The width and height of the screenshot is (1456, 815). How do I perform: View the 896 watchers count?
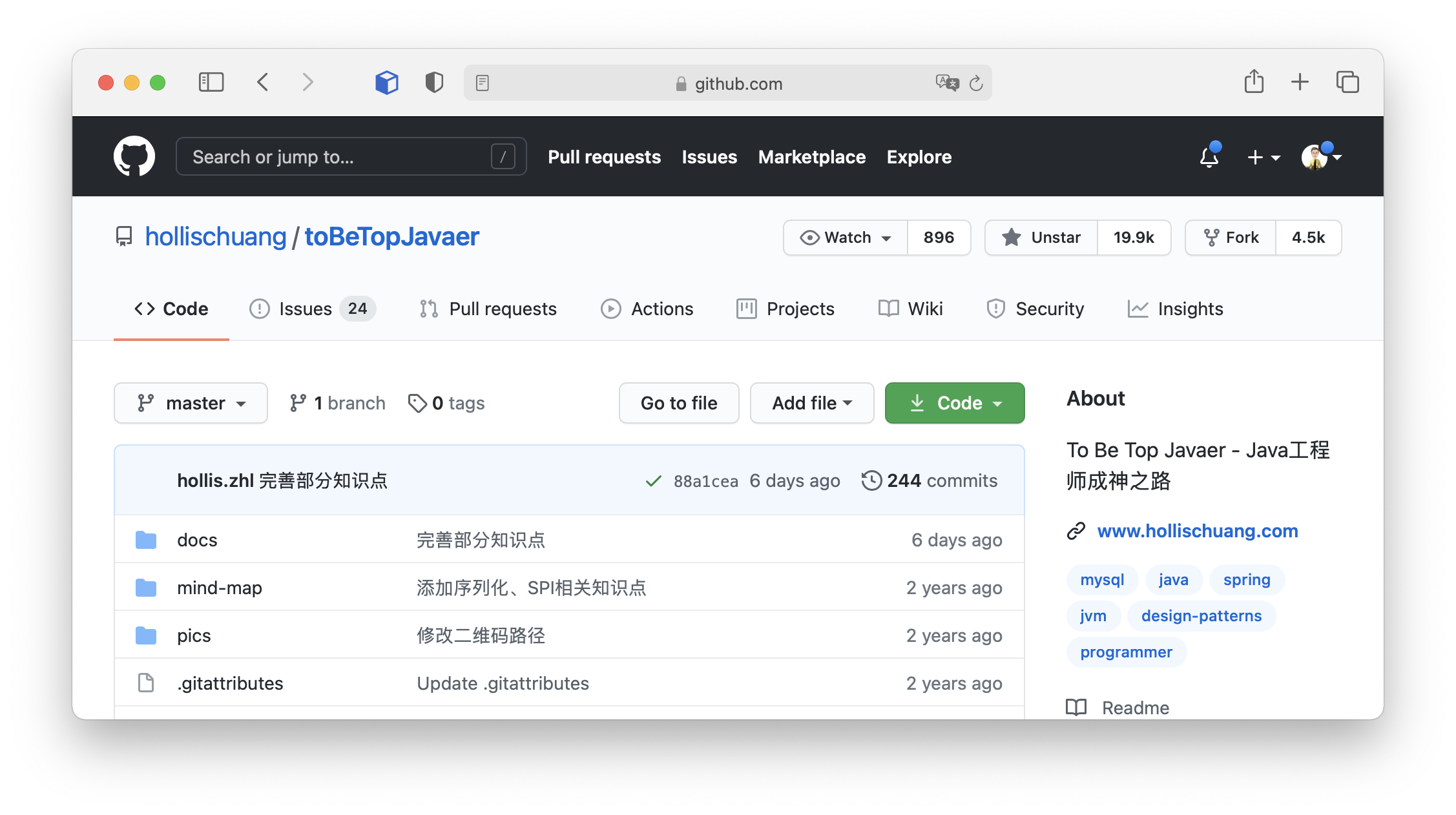coord(939,238)
